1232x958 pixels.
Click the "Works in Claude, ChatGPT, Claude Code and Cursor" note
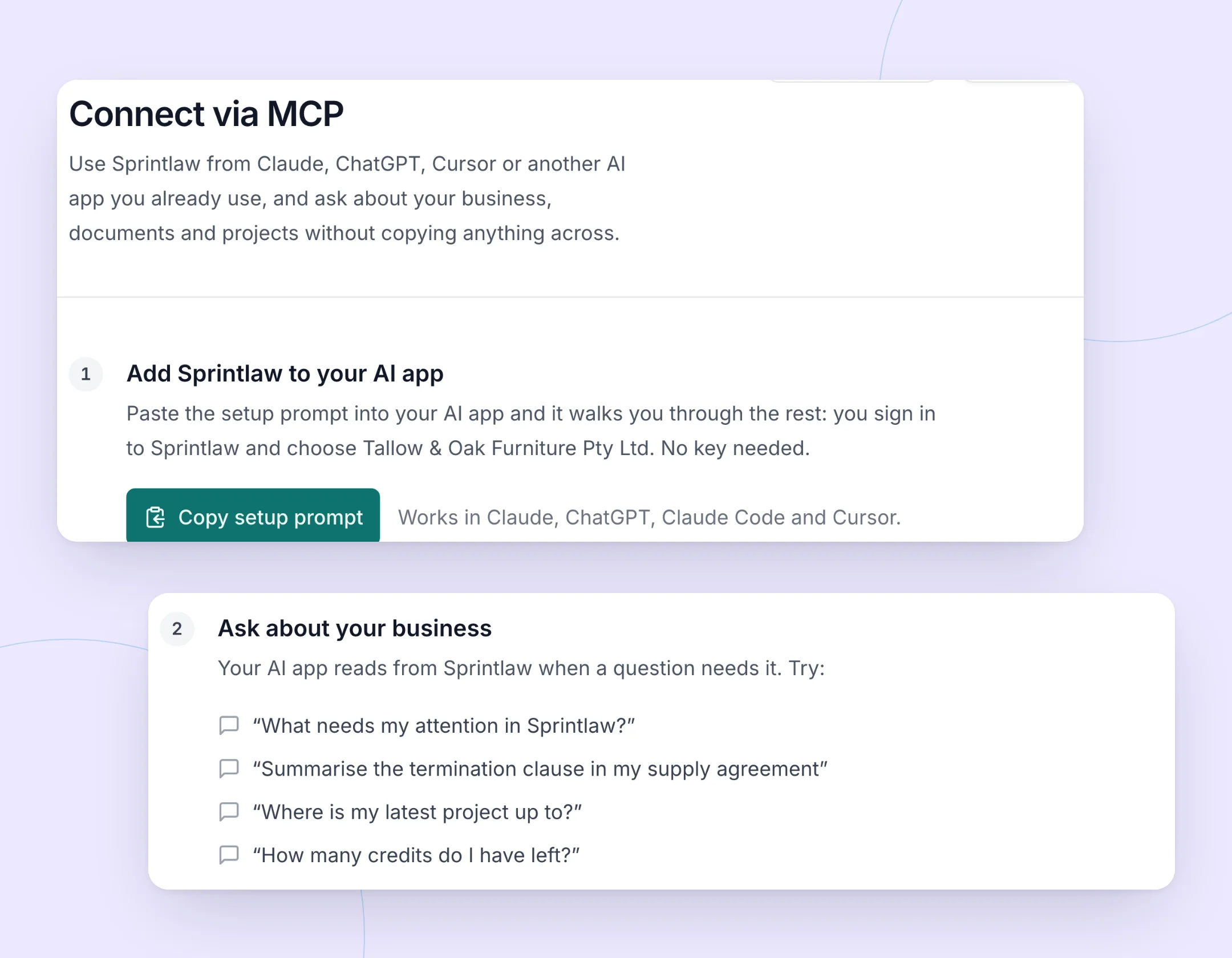pyautogui.click(x=650, y=517)
